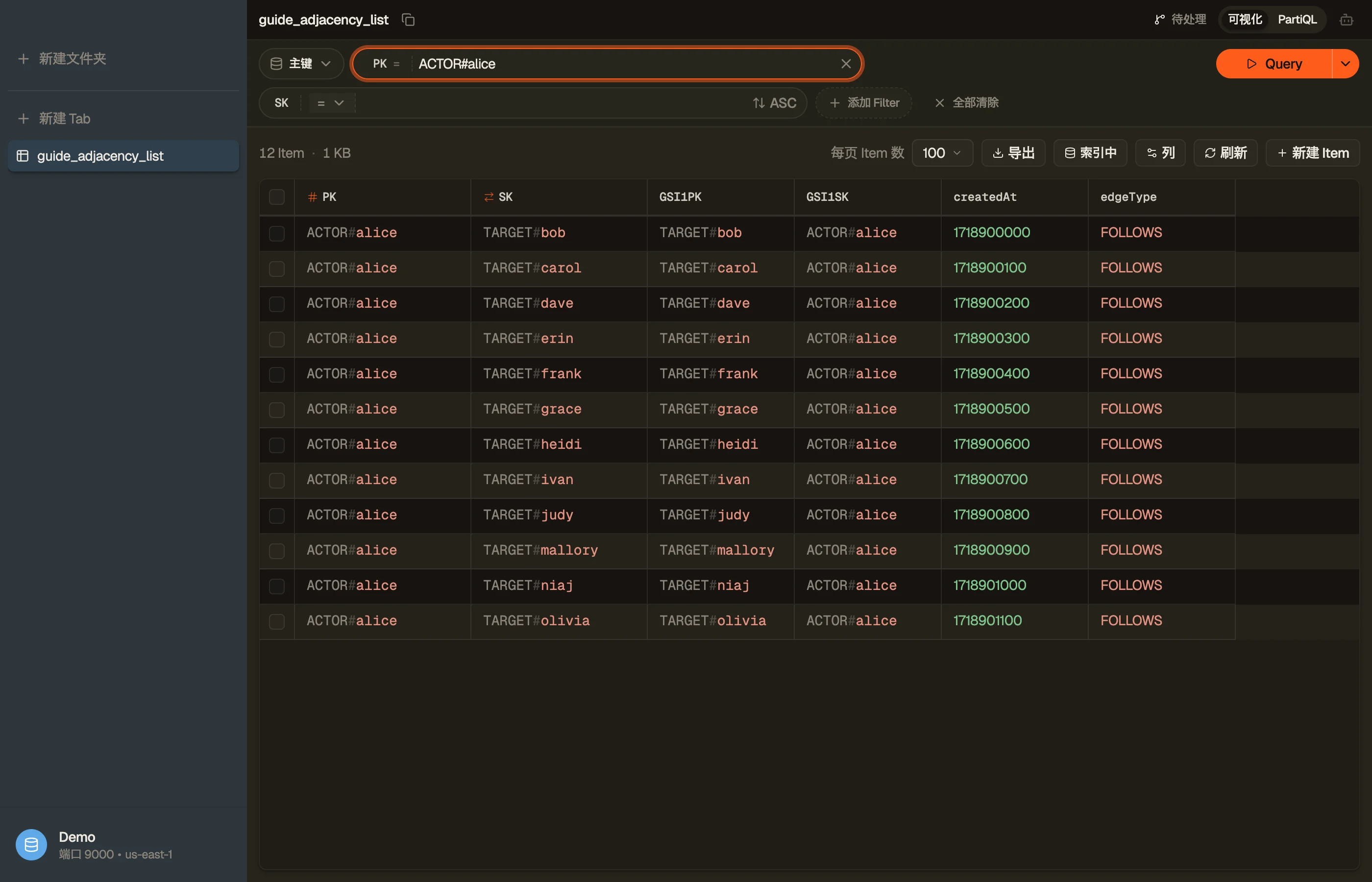Check the TARGET#bob row checkbox
The height and width of the screenshot is (882, 1372).
(276, 233)
